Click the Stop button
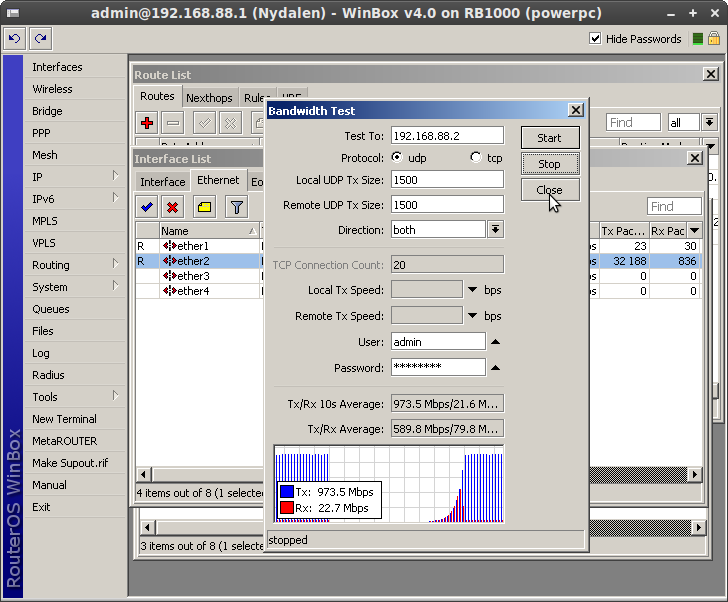 click(x=550, y=164)
